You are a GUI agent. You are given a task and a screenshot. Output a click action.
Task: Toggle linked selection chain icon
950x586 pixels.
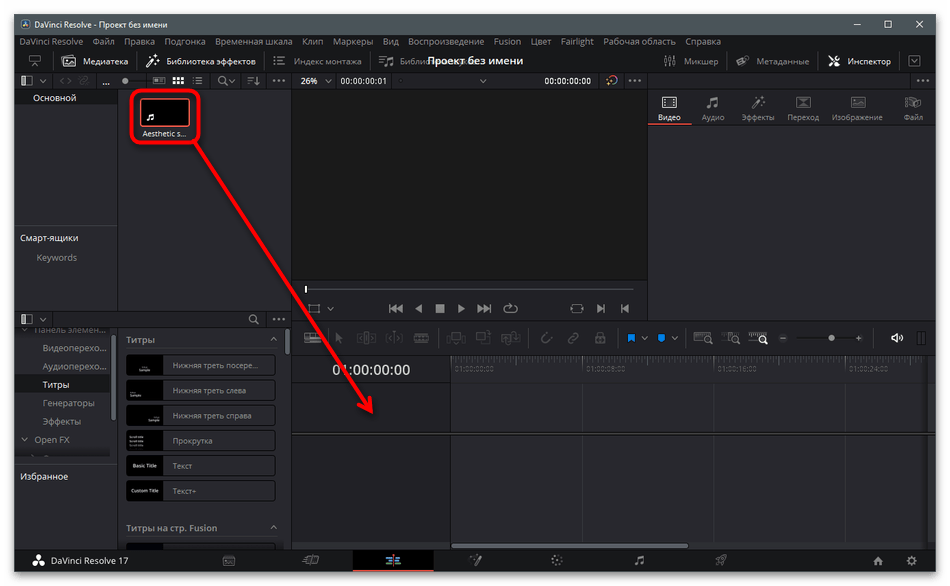click(573, 338)
